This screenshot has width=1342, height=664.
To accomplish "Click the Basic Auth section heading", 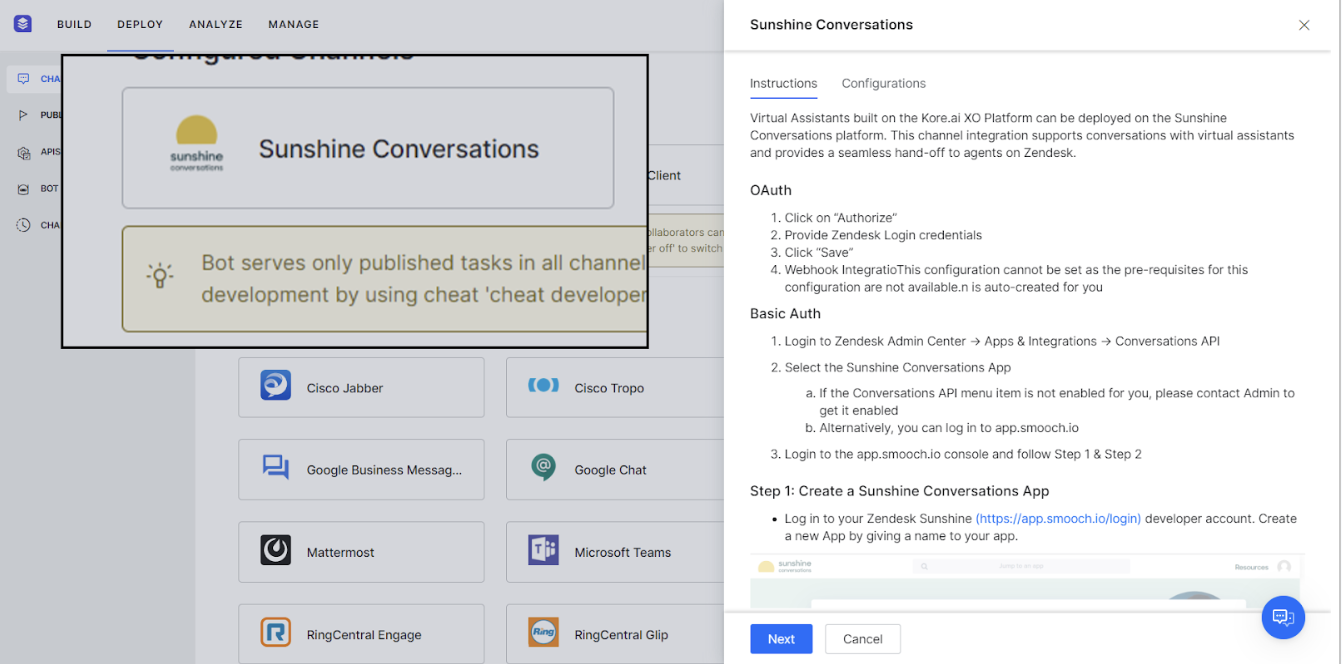I will tap(787, 313).
